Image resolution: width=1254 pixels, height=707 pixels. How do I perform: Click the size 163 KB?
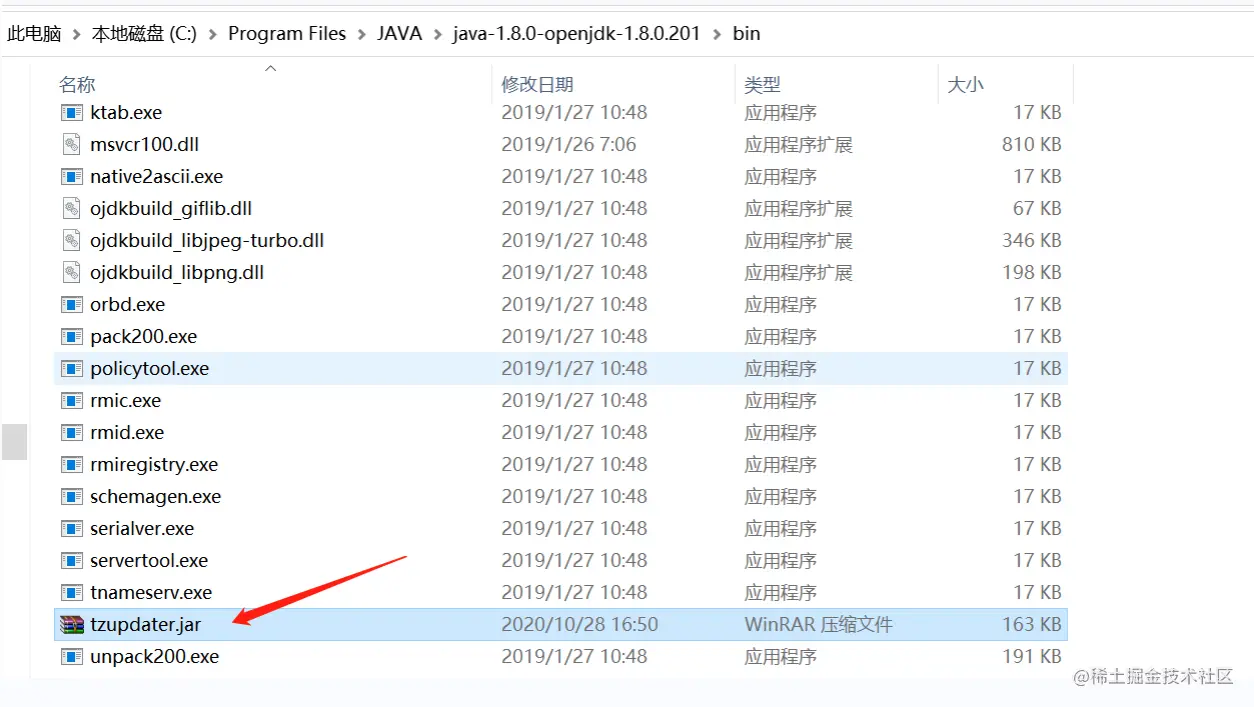(1032, 625)
